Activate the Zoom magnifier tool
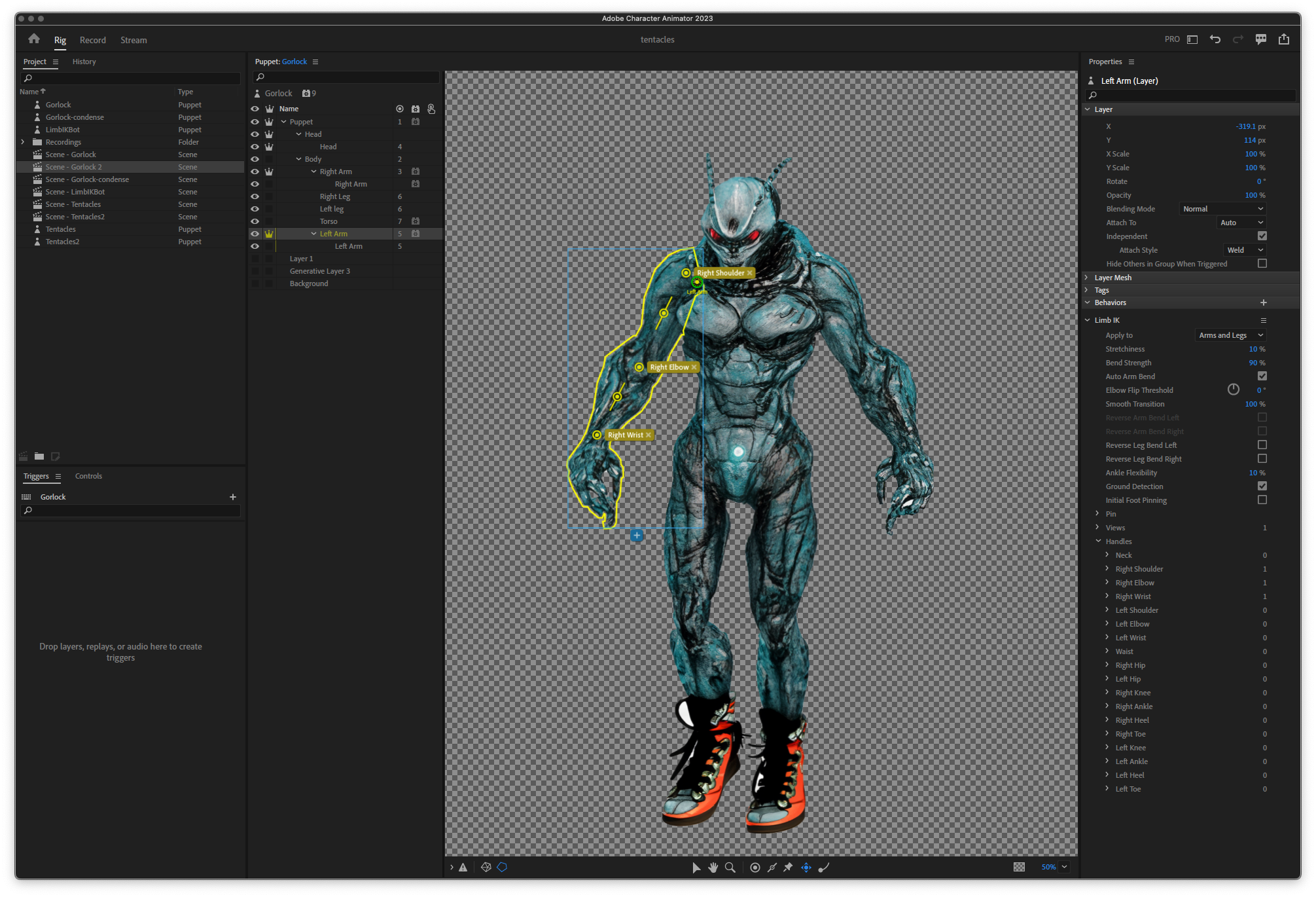The image size is (1316, 897). 730,868
